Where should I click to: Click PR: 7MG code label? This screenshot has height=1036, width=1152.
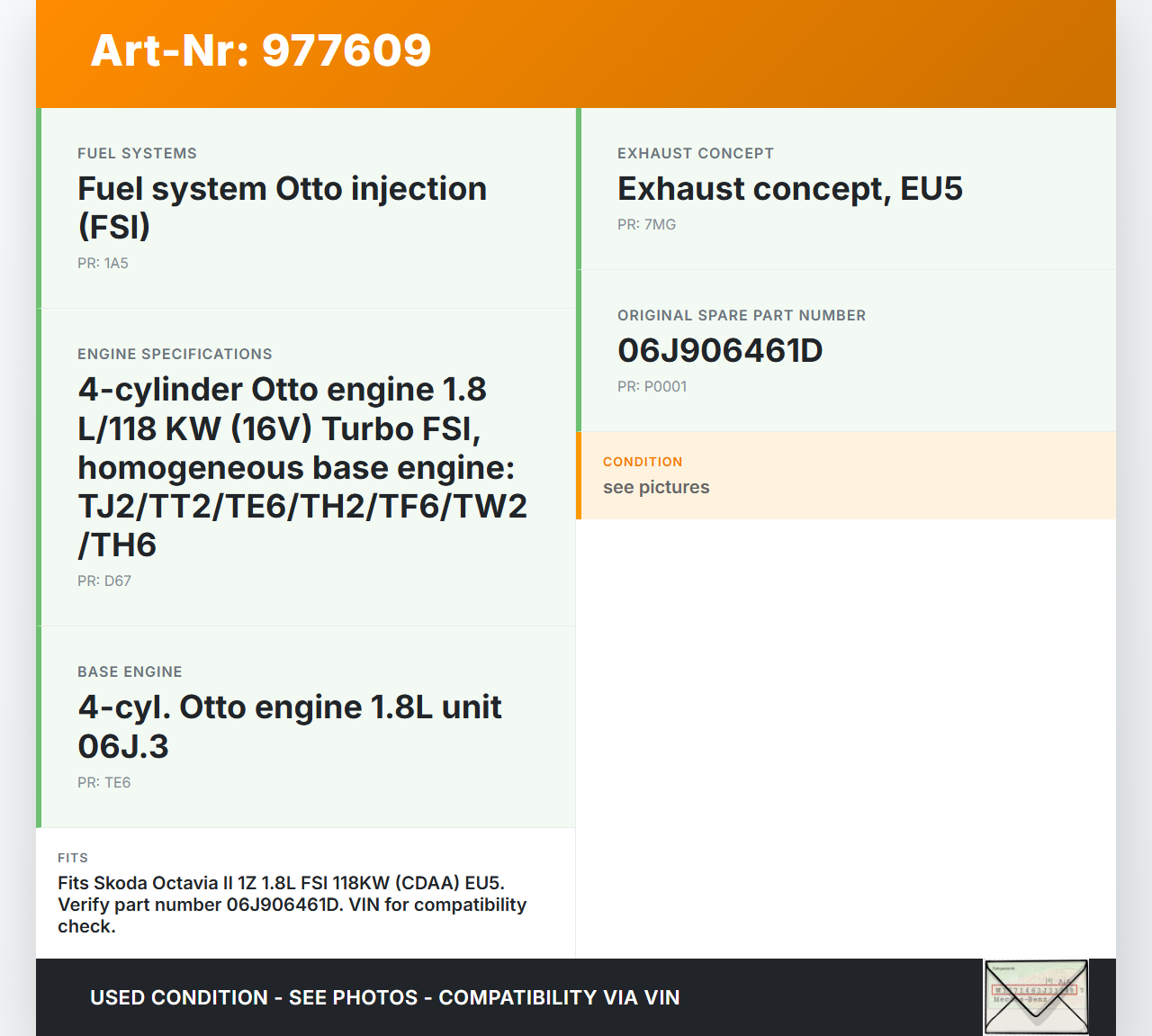coord(646,225)
